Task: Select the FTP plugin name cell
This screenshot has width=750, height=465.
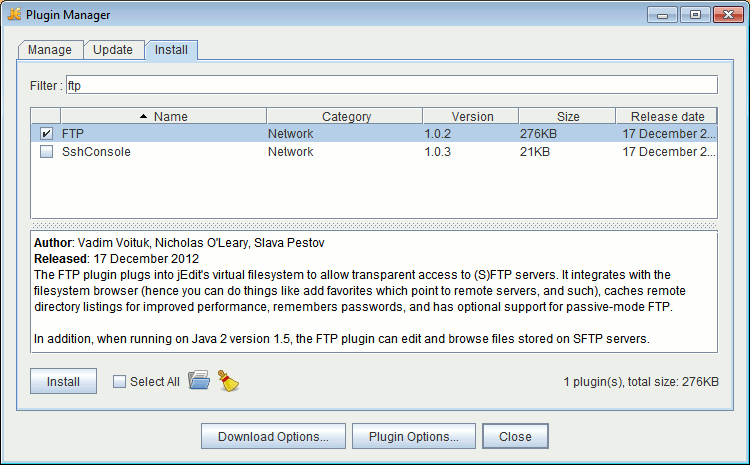Action: [73, 133]
